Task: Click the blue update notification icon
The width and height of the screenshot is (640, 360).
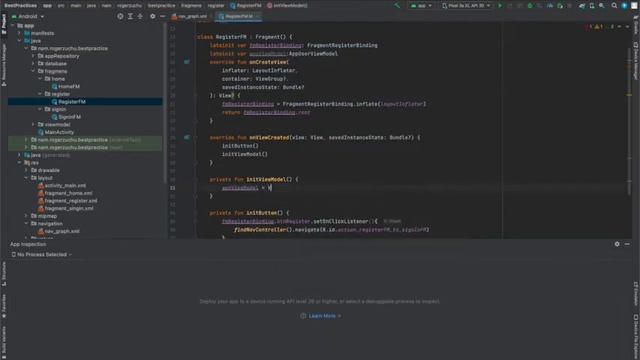Action: (624, 6)
